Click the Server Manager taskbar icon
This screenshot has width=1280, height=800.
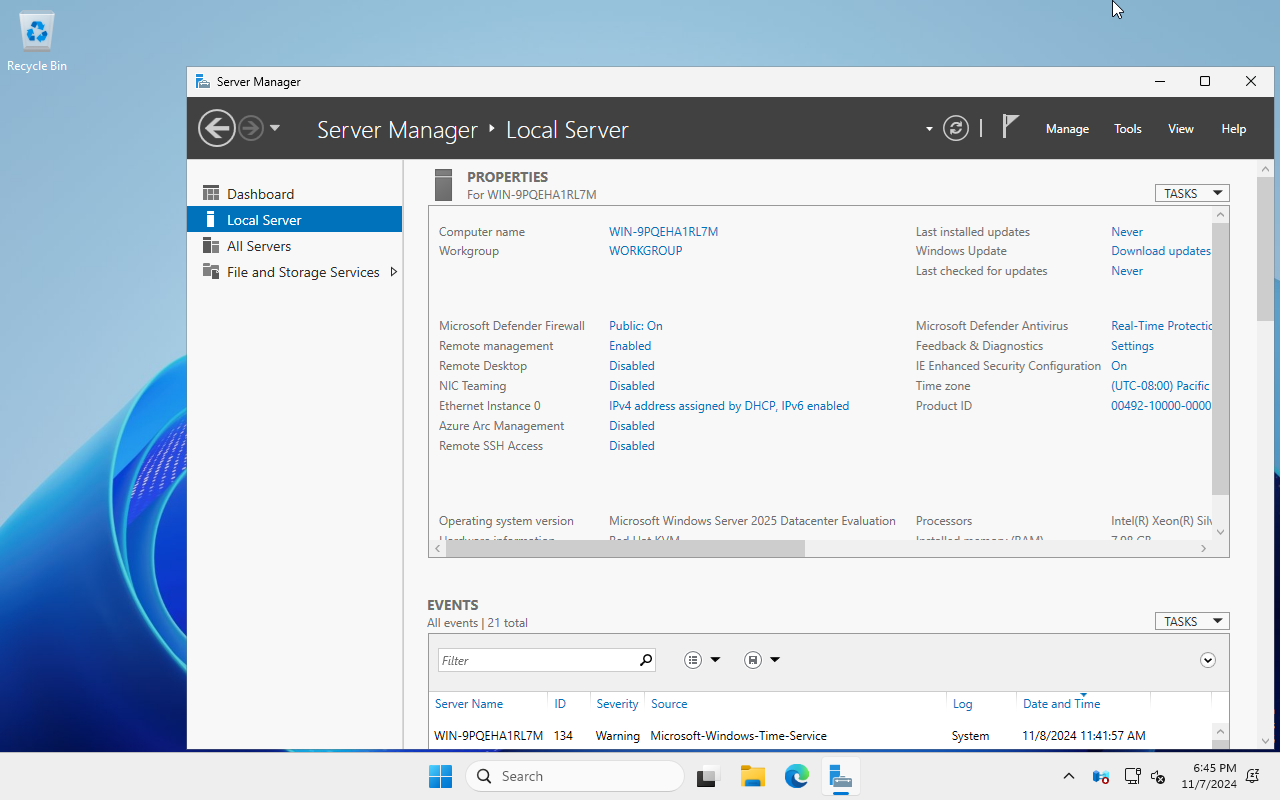(x=841, y=776)
